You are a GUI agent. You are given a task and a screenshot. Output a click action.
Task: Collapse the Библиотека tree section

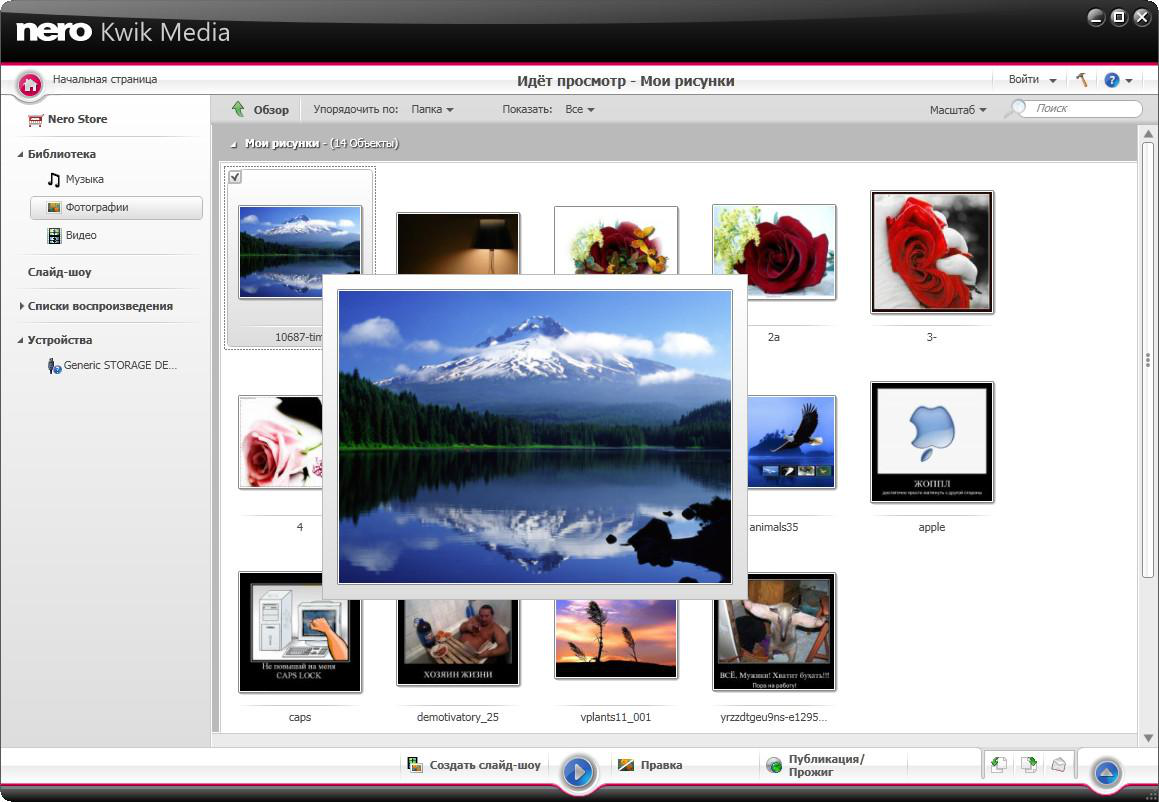[x=21, y=154]
